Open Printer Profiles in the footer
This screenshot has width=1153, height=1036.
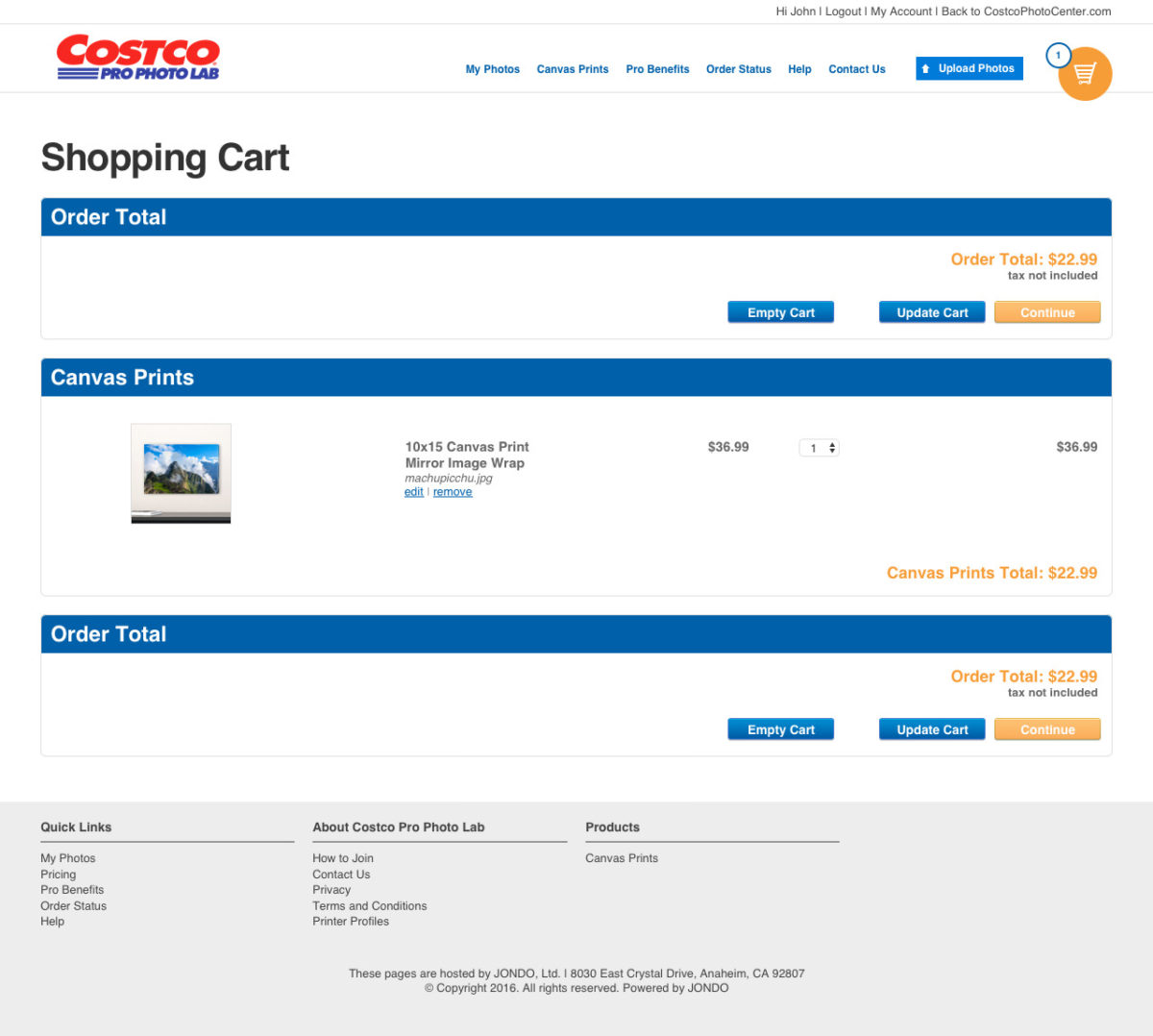click(x=350, y=921)
